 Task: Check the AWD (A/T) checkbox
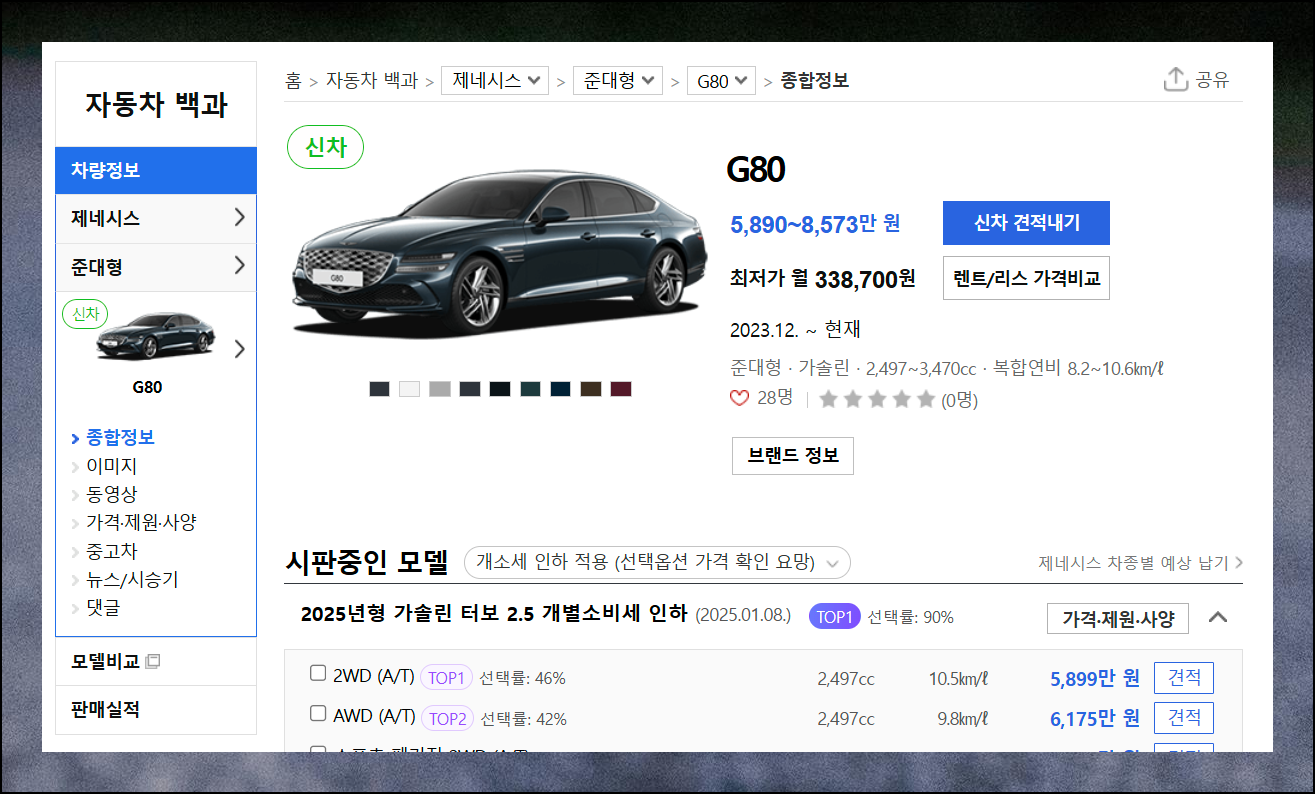(318, 713)
